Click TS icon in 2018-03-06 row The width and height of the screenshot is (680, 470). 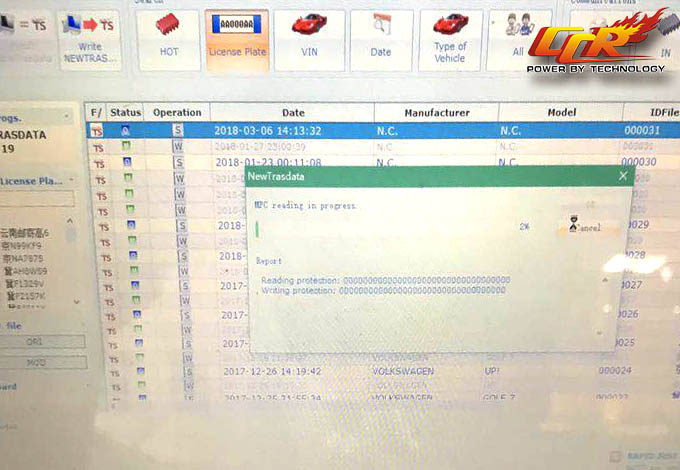(97, 131)
